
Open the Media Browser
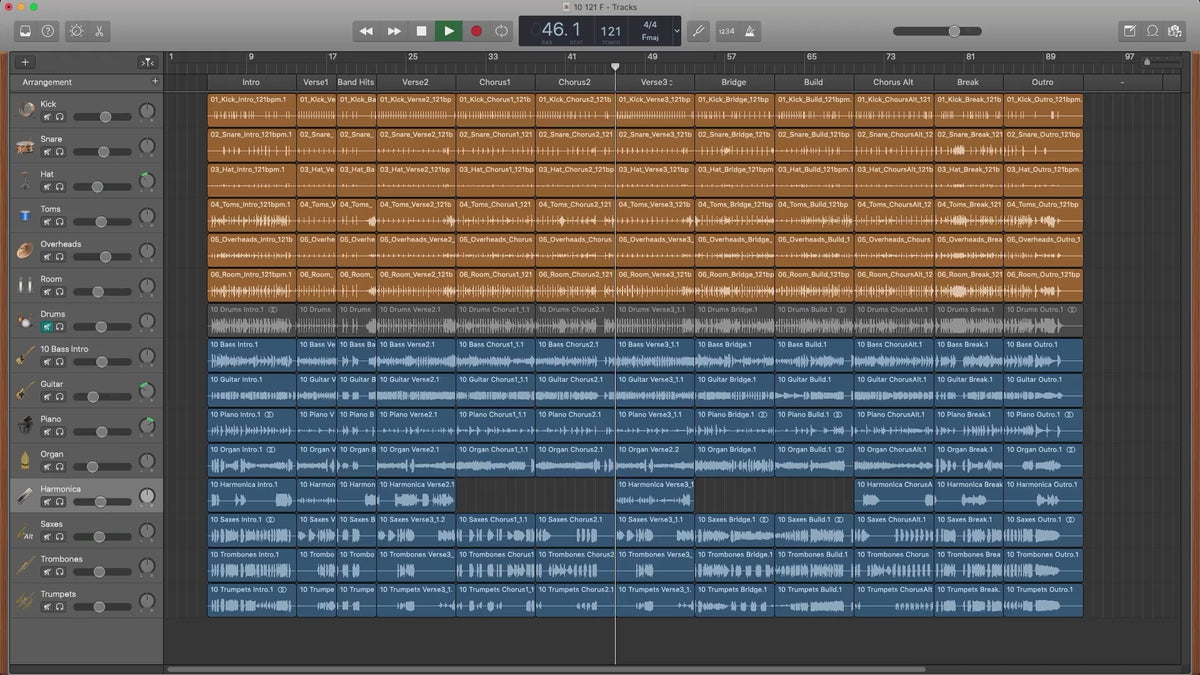coord(1175,31)
